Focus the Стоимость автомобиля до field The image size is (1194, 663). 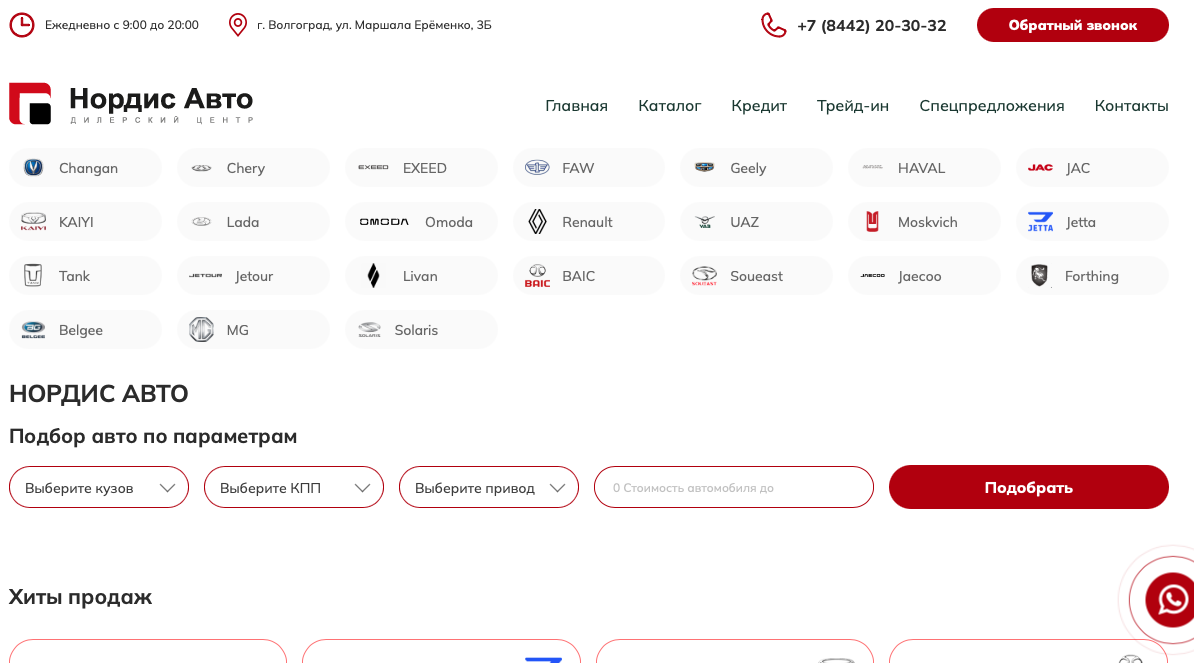coord(733,487)
